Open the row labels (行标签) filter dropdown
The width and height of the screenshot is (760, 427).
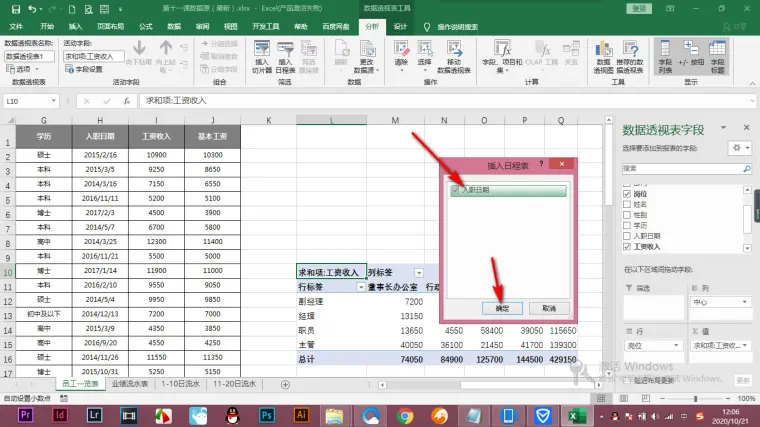[x=361, y=287]
